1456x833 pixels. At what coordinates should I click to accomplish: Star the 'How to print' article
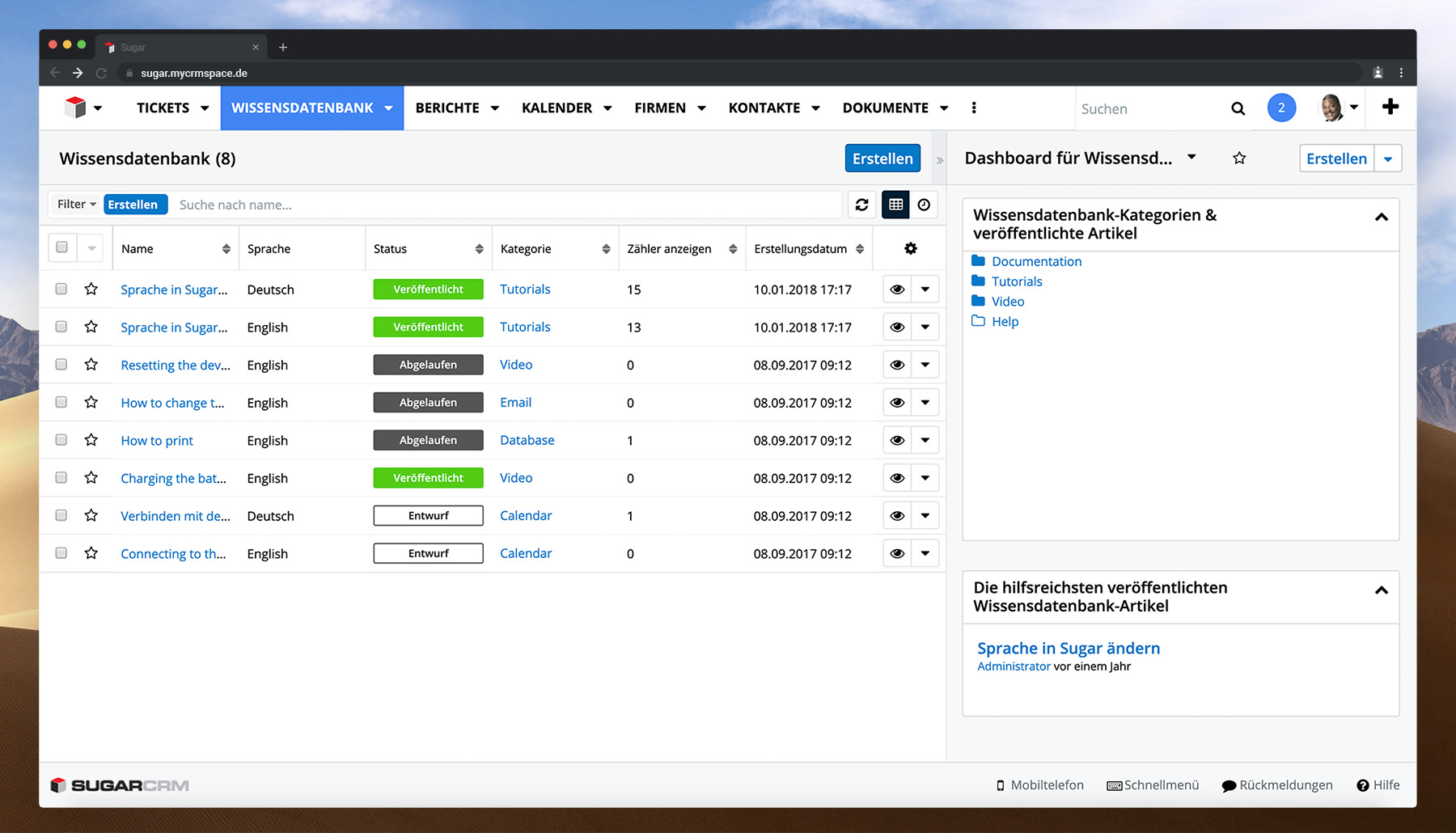tap(91, 440)
